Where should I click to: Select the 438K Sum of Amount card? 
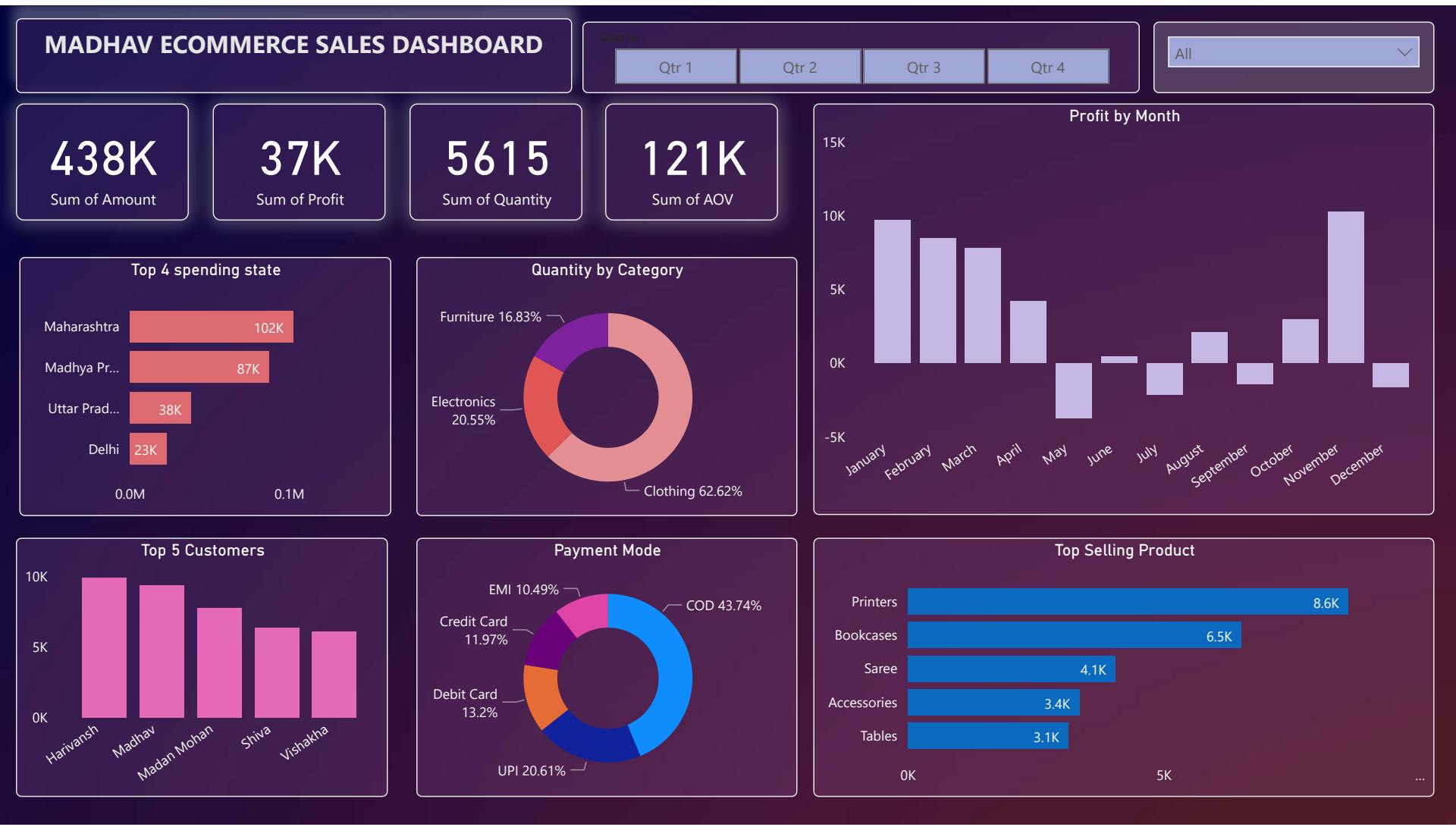(x=102, y=162)
